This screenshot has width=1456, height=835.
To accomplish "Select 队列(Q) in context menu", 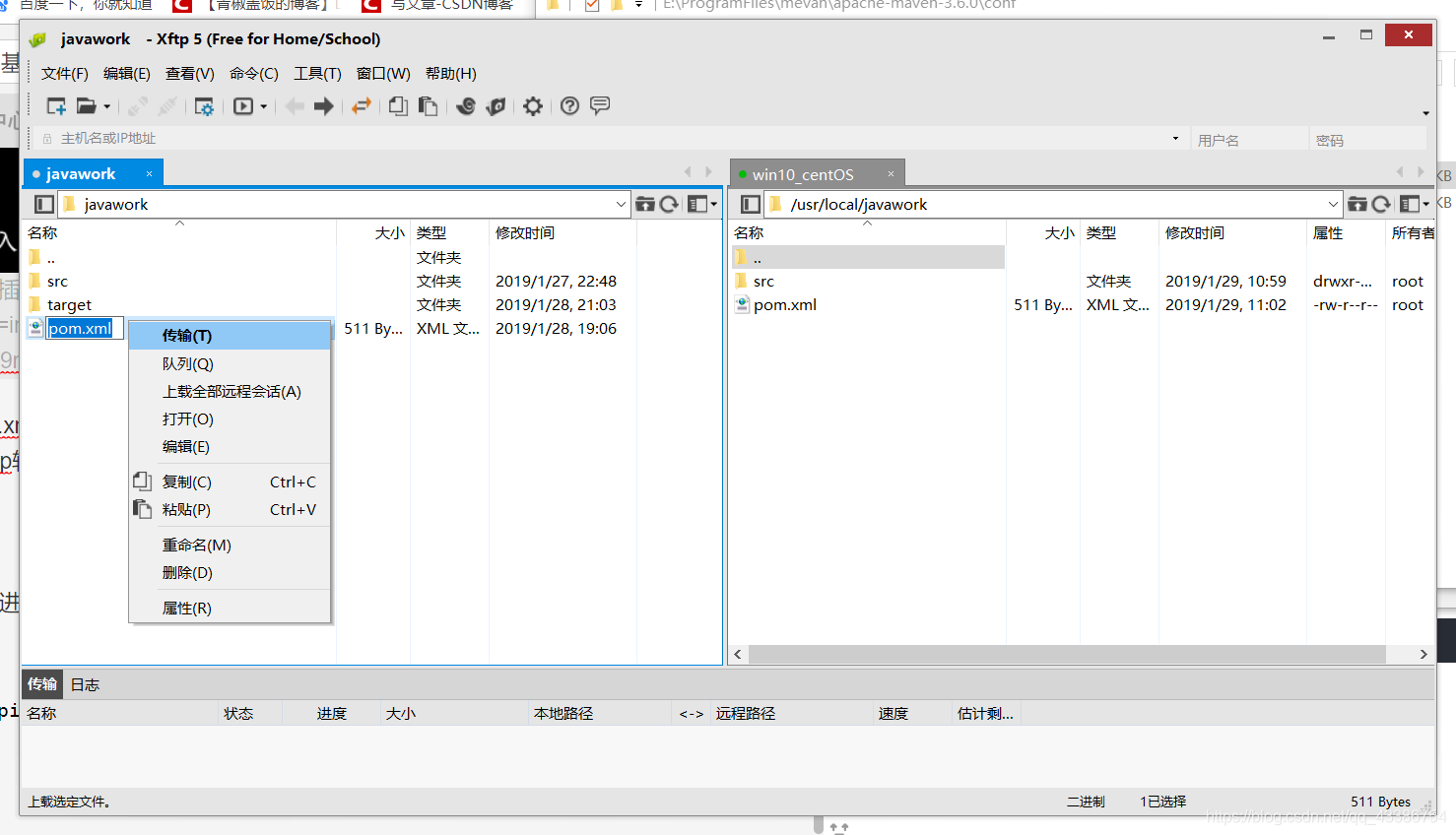I will tap(230, 363).
